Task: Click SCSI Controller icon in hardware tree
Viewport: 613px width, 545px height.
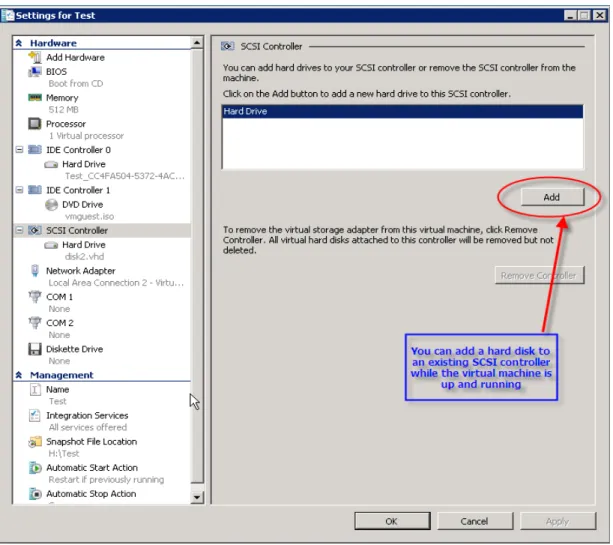Action: pos(35,230)
